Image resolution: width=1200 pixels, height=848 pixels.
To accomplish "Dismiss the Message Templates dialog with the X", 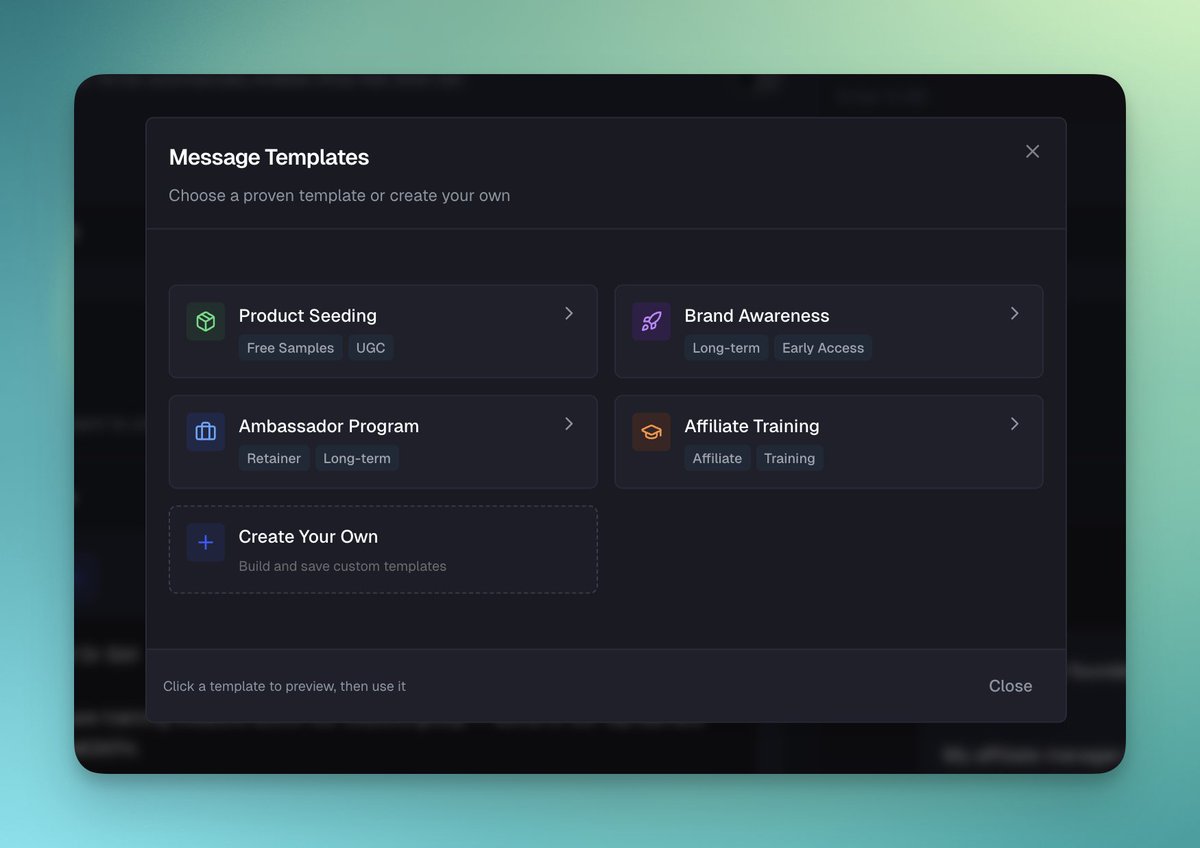I will pos(1032,151).
